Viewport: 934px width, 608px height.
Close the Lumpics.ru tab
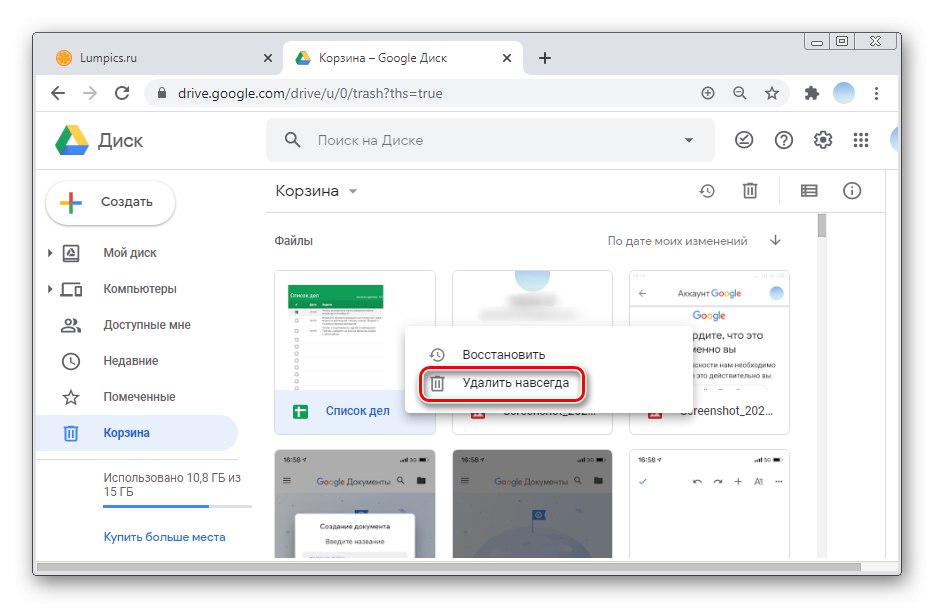267,58
